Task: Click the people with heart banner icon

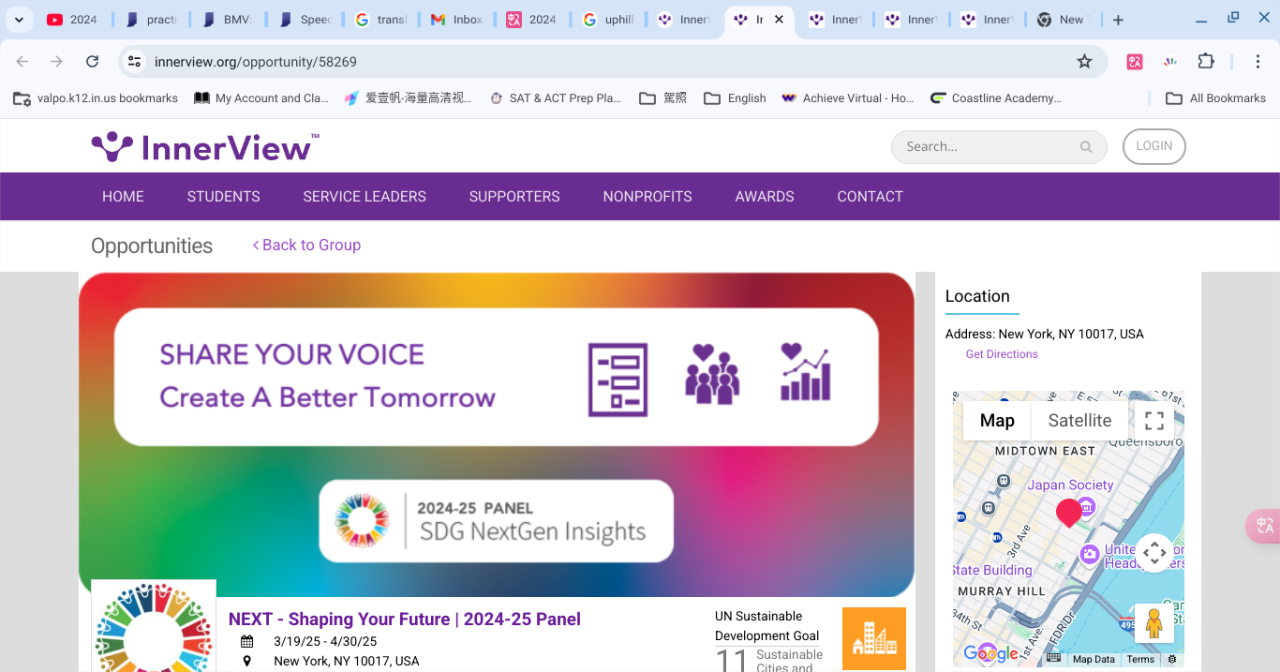Action: click(x=712, y=374)
